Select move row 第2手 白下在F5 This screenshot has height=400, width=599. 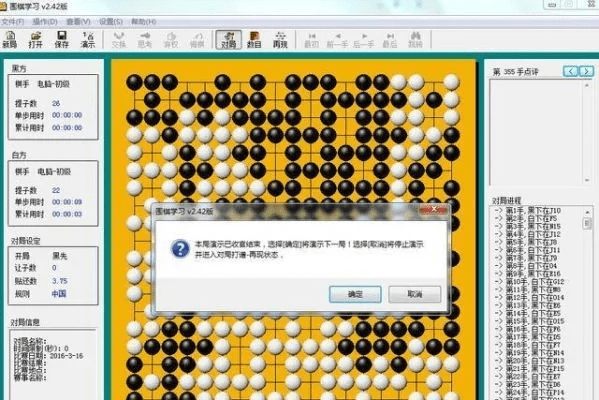[x=526, y=219]
